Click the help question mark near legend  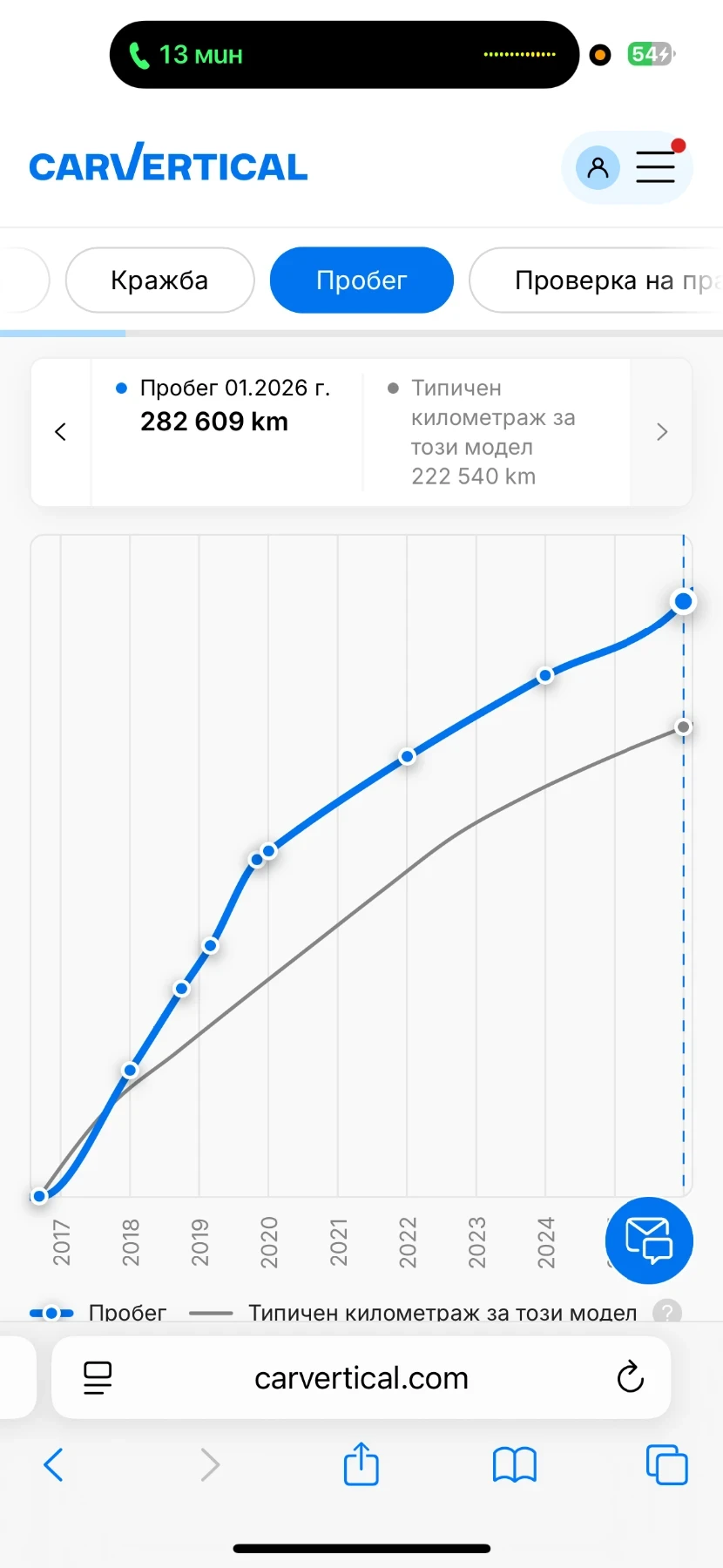(x=667, y=1312)
